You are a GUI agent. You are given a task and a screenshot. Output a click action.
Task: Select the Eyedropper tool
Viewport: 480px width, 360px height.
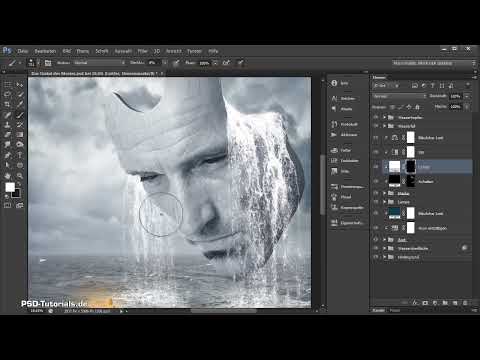coord(20,105)
